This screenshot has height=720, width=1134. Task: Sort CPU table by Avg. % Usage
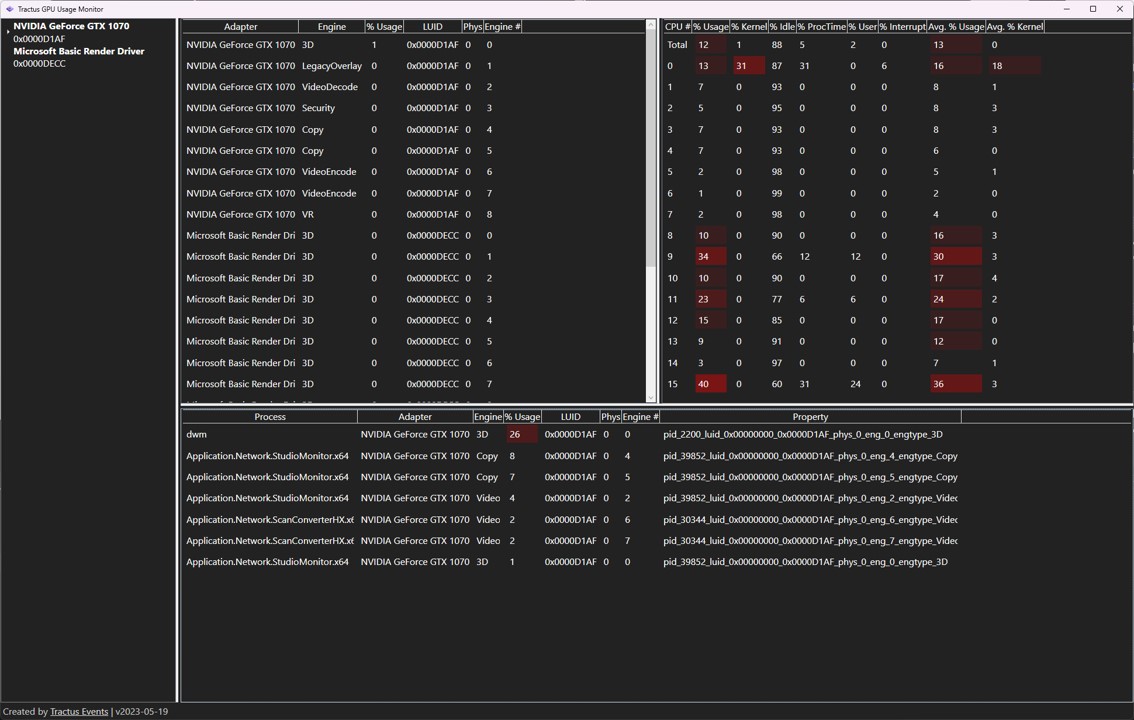tap(956, 27)
